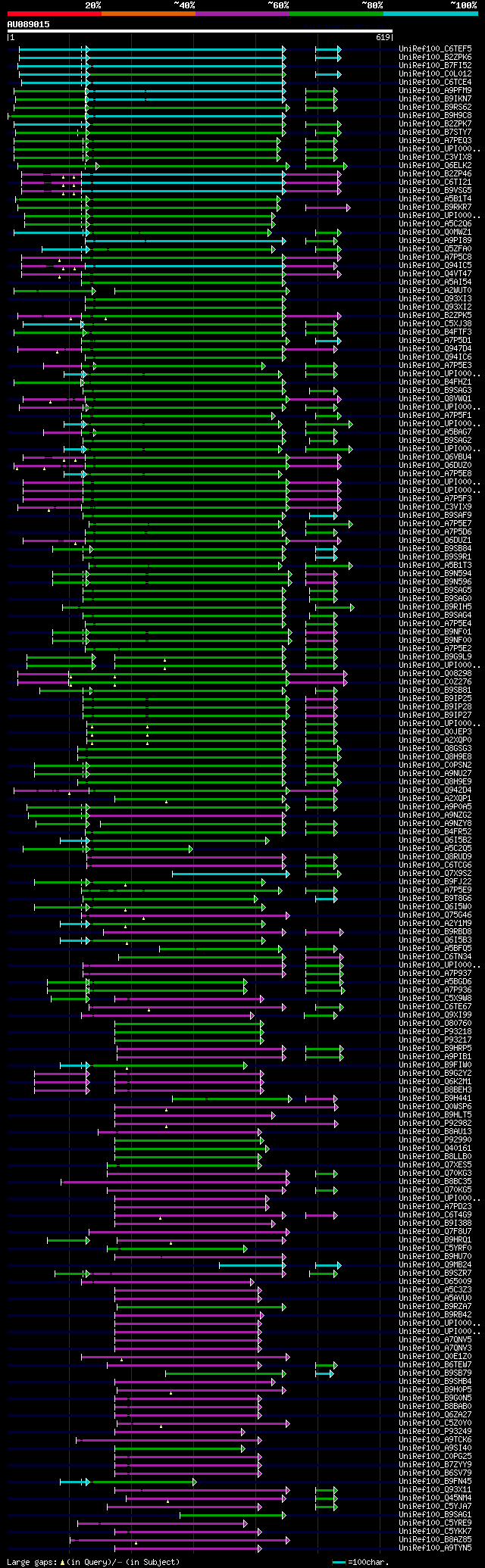Open hit UniRef100_A9NZG2
The width and height of the screenshot is (485, 1568).
[435, 815]
